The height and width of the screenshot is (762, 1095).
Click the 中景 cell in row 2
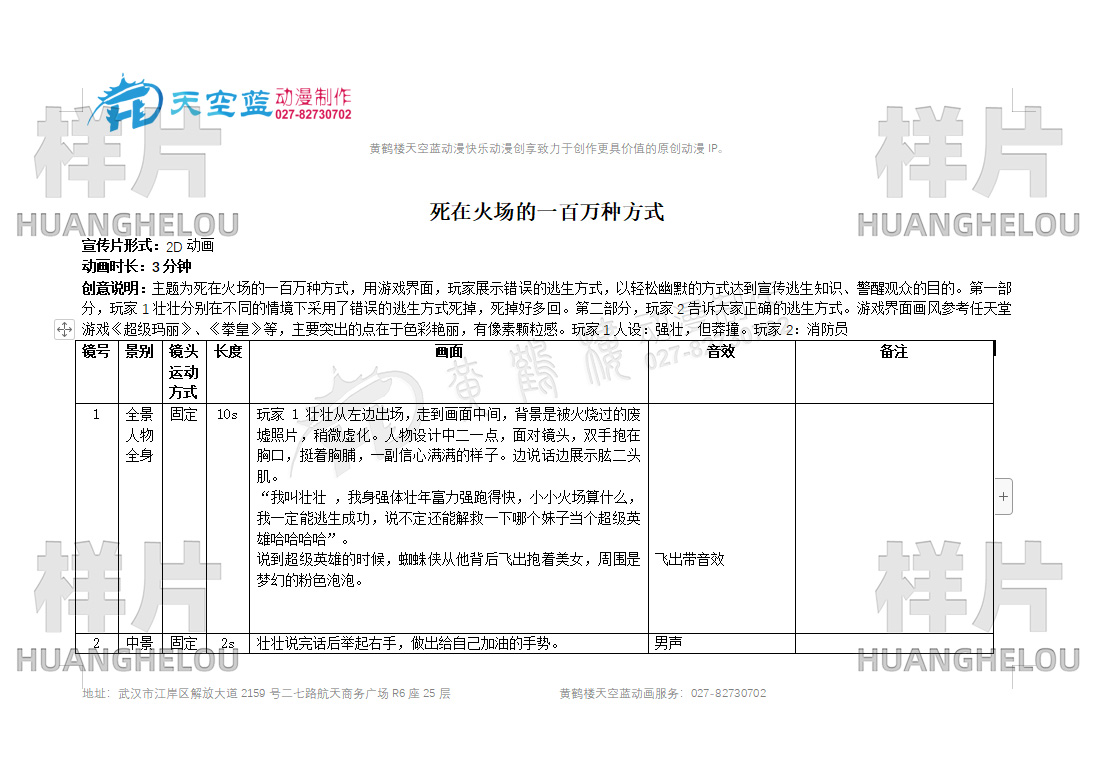[140, 643]
